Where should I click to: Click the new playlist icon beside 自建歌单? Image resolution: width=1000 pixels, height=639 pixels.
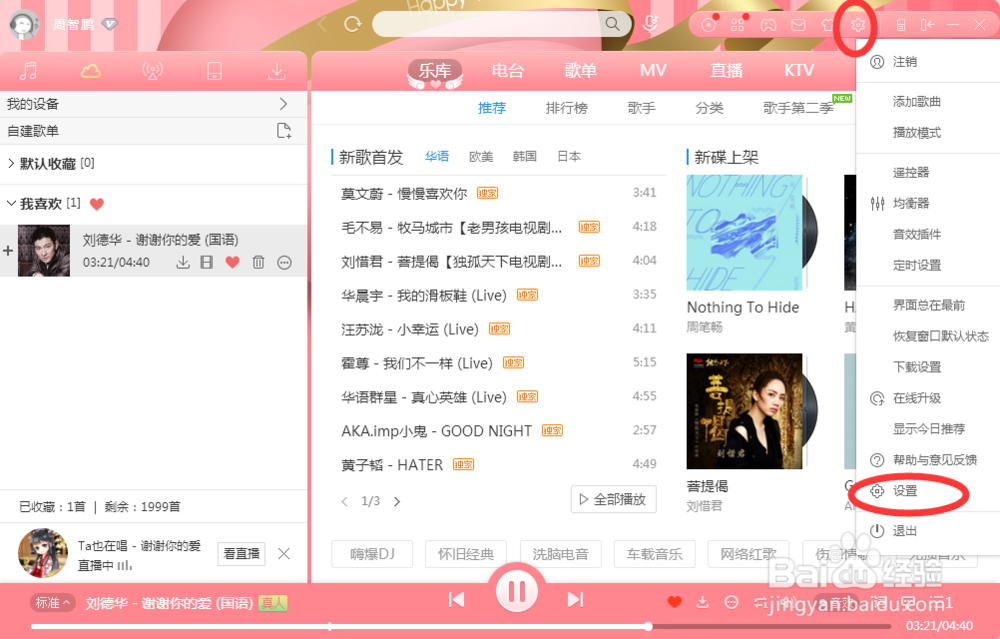click(284, 131)
